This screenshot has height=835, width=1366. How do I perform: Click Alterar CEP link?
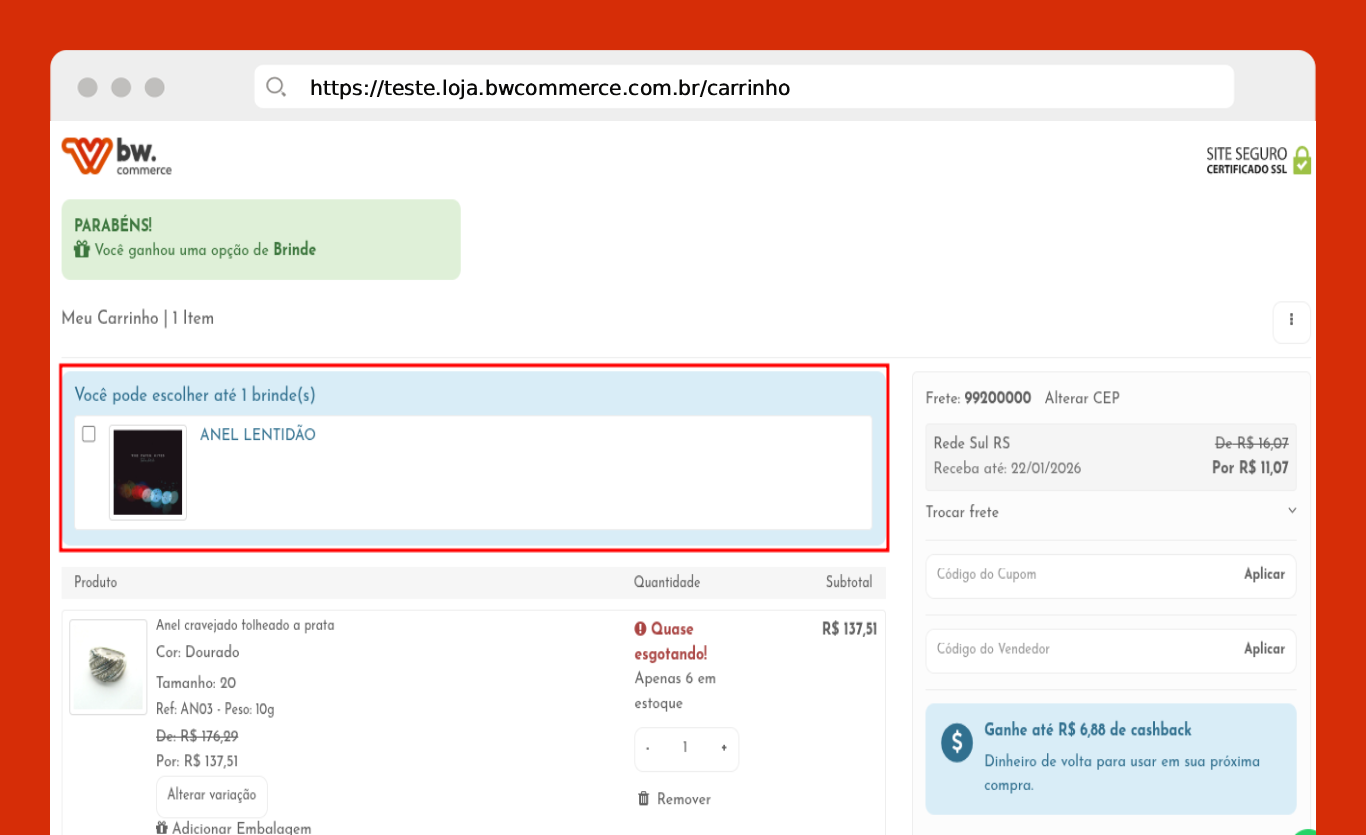[x=1082, y=398]
